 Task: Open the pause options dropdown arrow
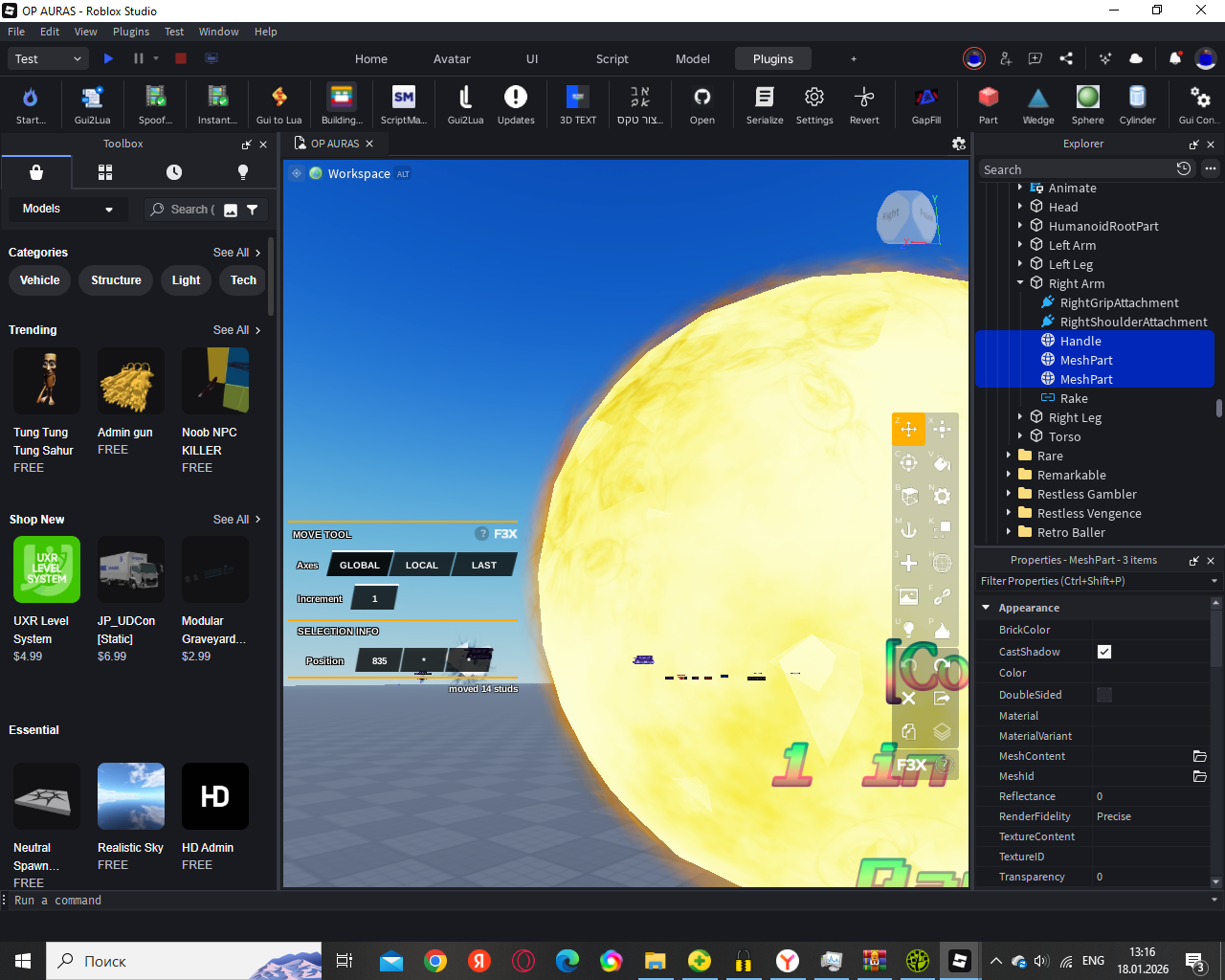click(x=156, y=58)
